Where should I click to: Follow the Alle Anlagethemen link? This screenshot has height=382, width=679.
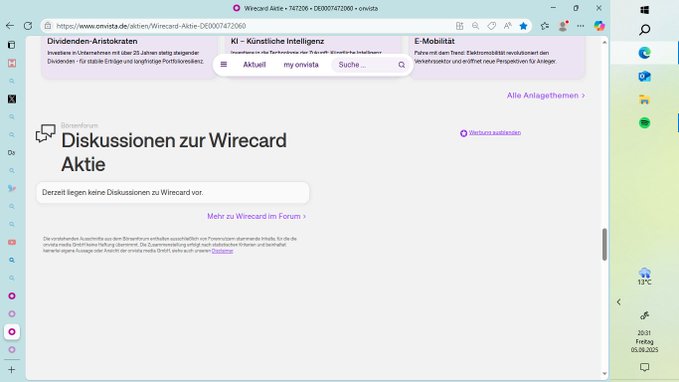click(546, 95)
